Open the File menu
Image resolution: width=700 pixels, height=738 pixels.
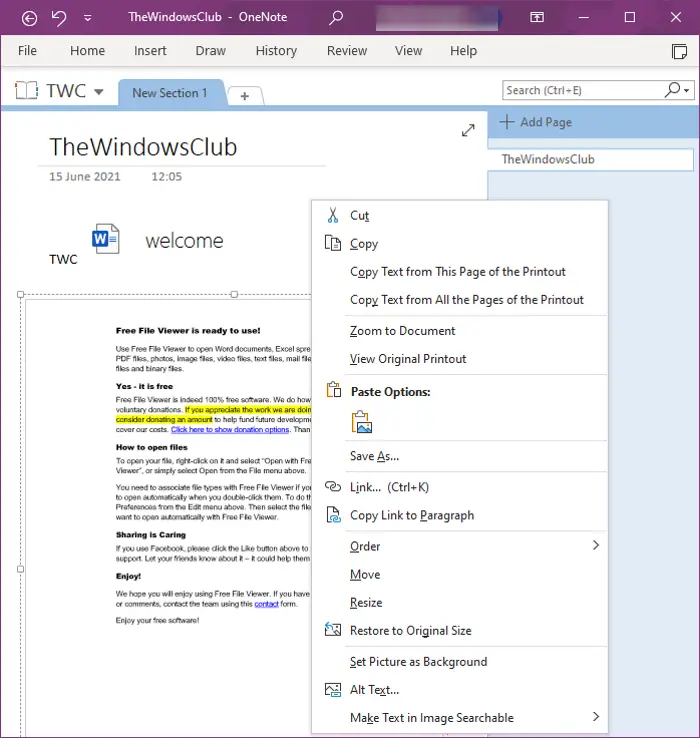pos(27,50)
